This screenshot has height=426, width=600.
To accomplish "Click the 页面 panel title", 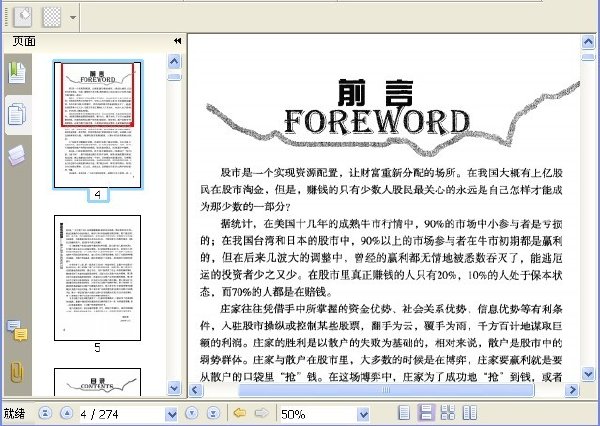I will click(24, 41).
